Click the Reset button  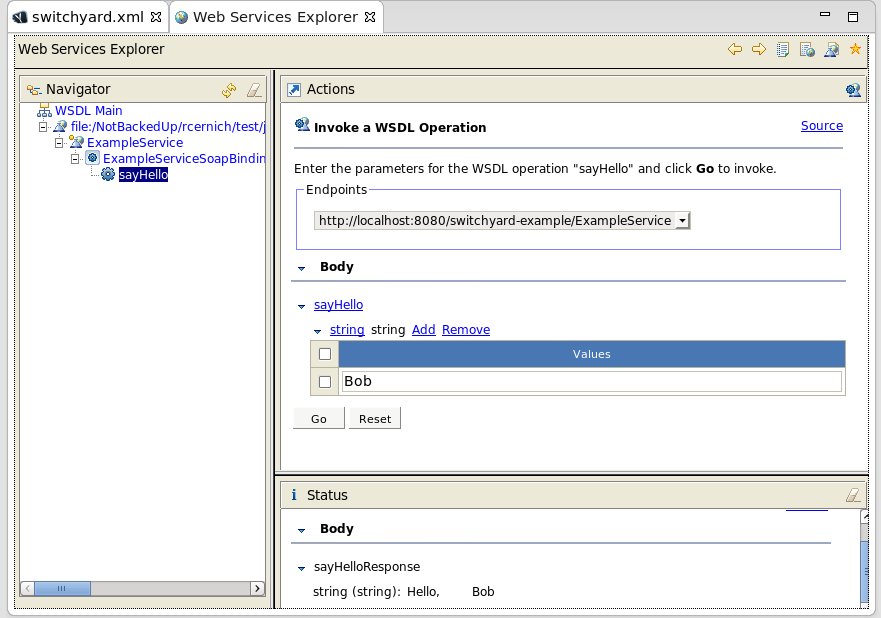tap(375, 419)
